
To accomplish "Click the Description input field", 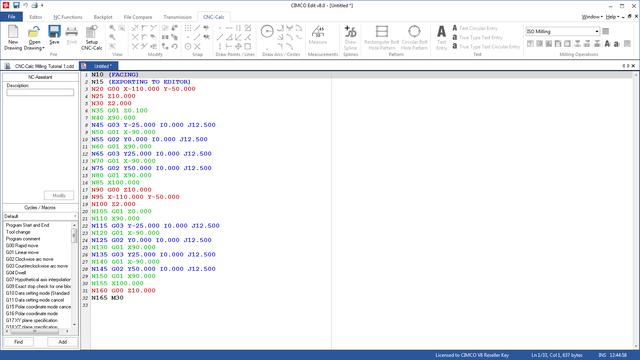I will click(40, 93).
